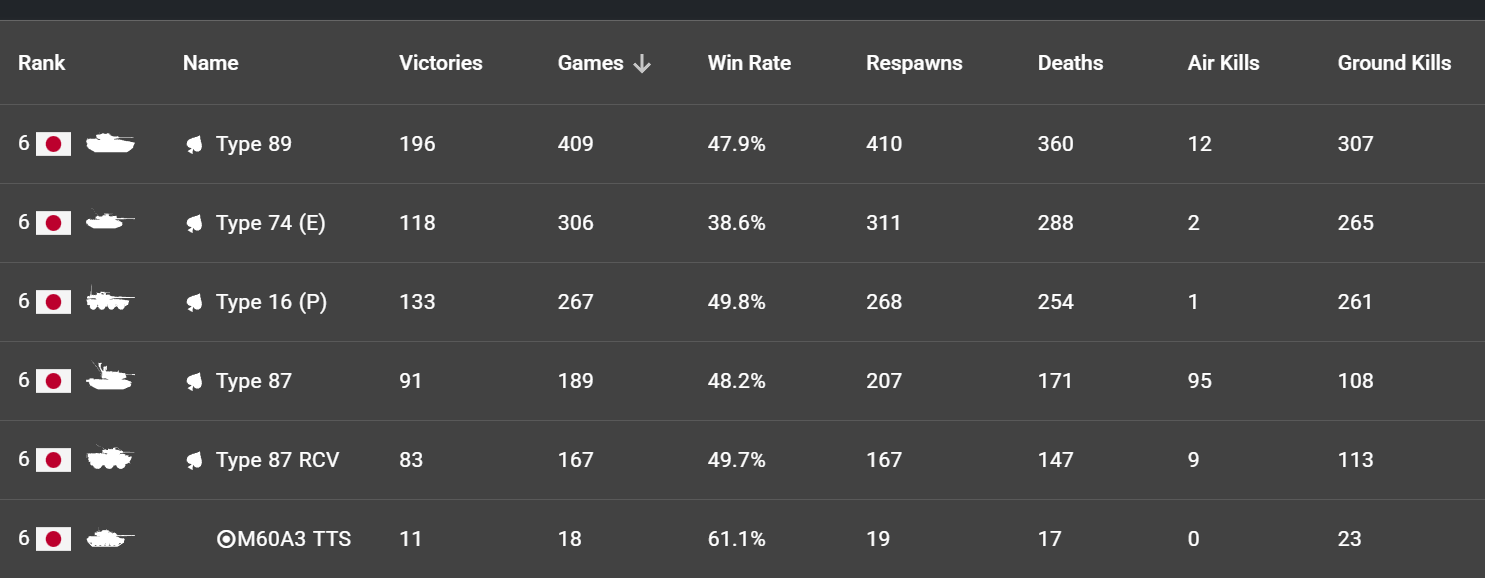Click the Japan flag in the M60A3 TTS row
This screenshot has width=1485, height=584.
coord(54,540)
